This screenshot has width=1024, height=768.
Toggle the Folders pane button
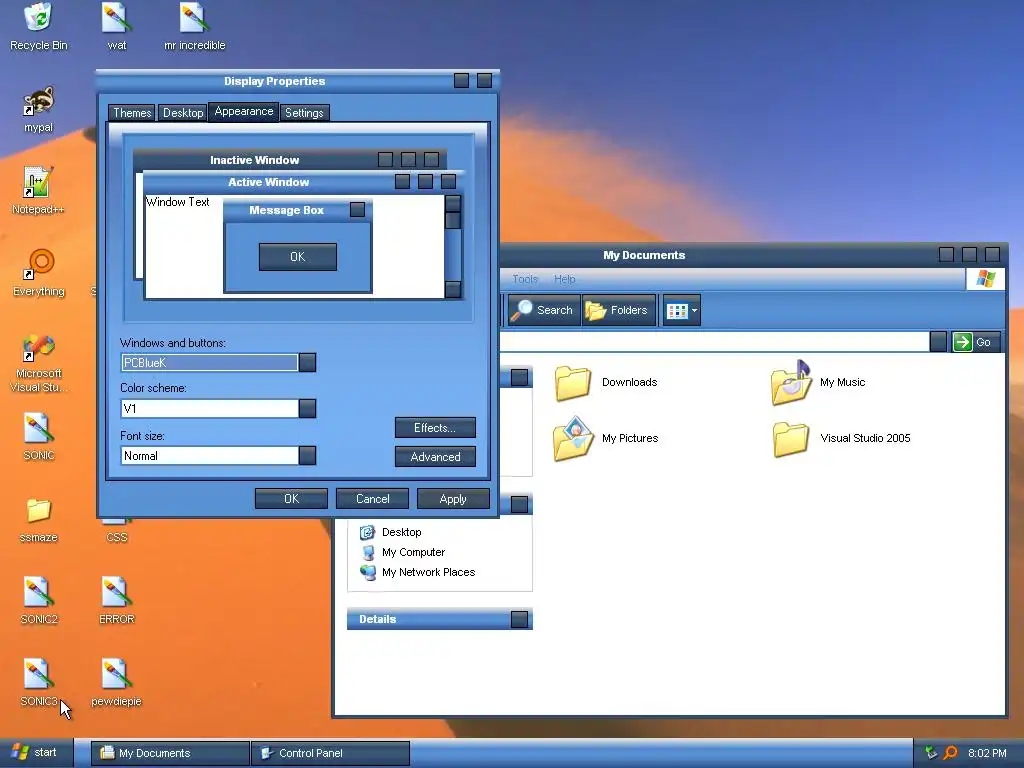pos(618,310)
